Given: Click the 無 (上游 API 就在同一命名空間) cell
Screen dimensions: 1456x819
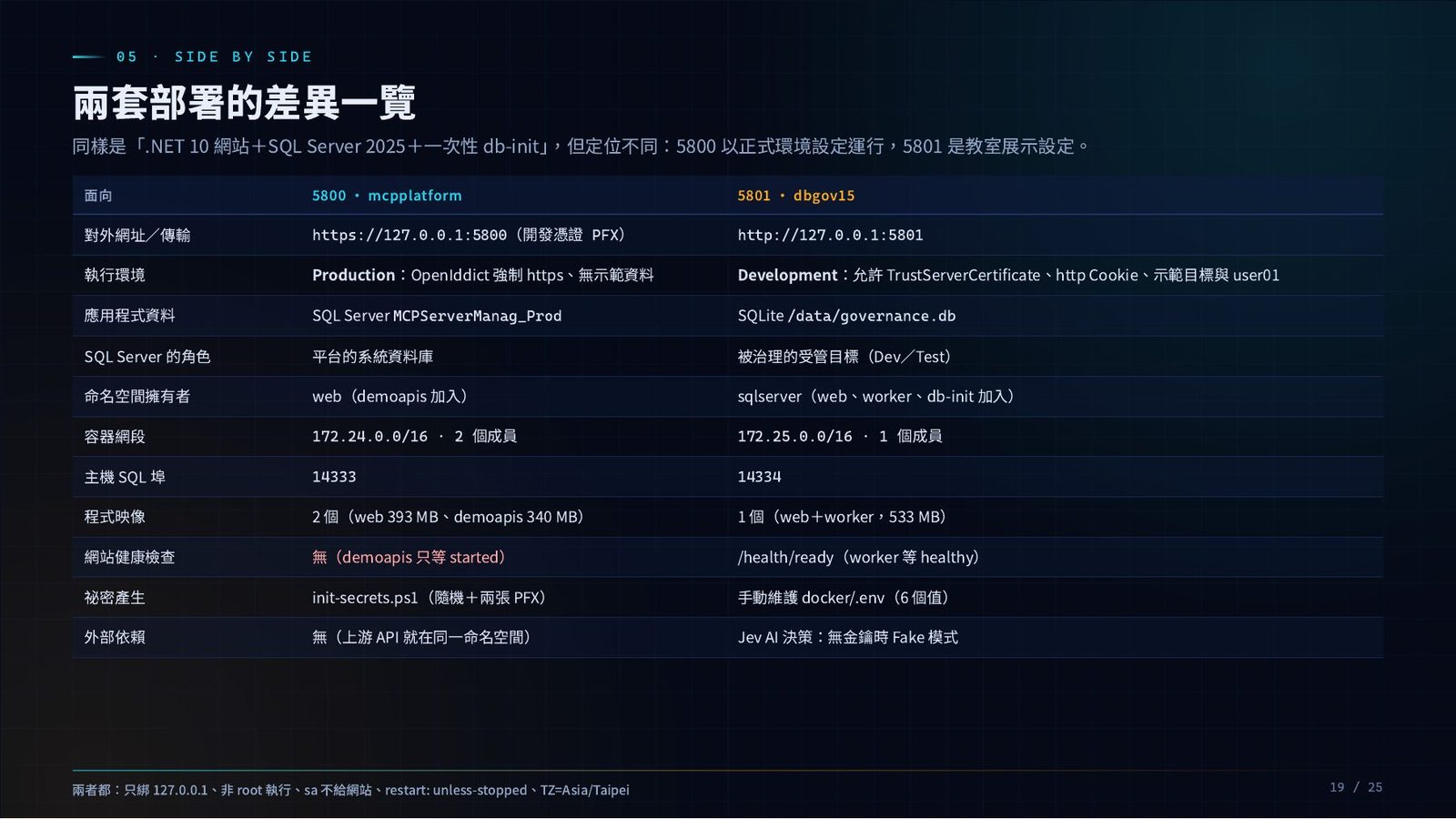Looking at the screenshot, I should pos(423,637).
